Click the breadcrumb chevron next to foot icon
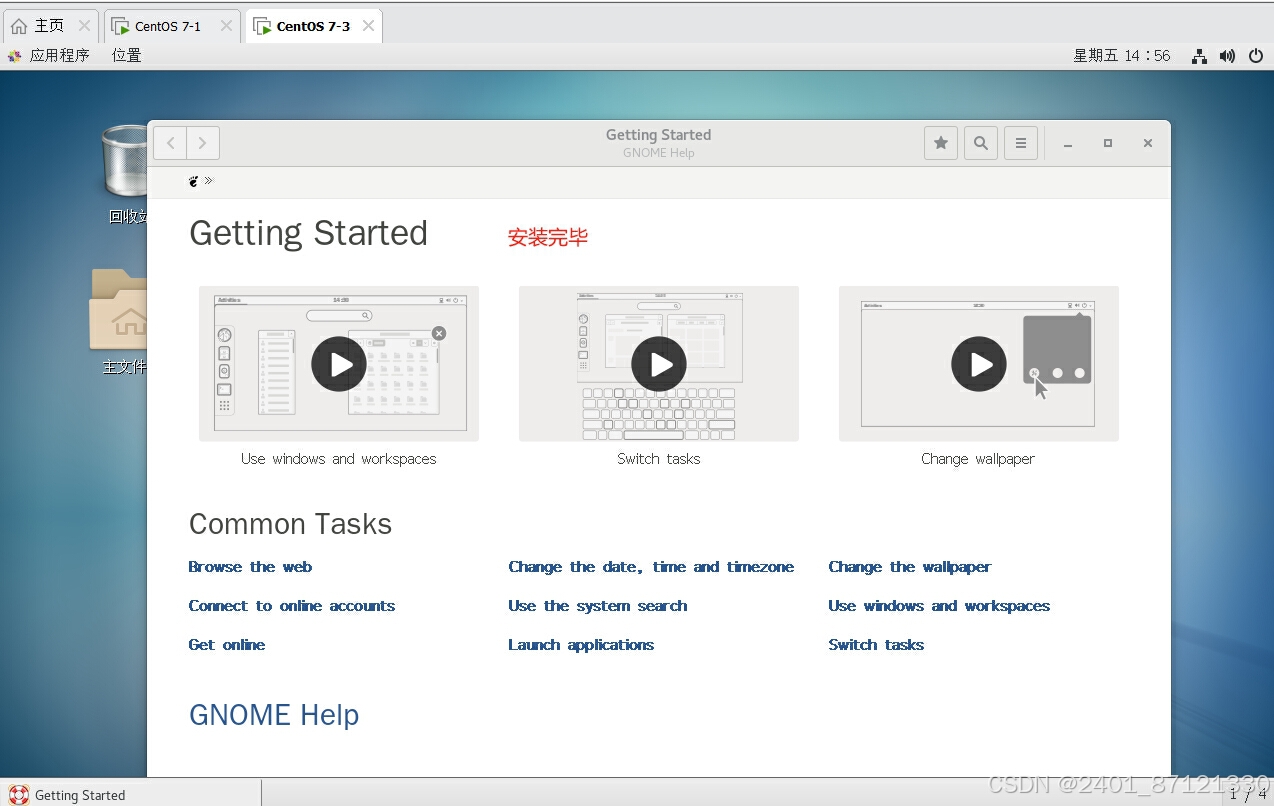The image size is (1274, 806). click(x=208, y=181)
